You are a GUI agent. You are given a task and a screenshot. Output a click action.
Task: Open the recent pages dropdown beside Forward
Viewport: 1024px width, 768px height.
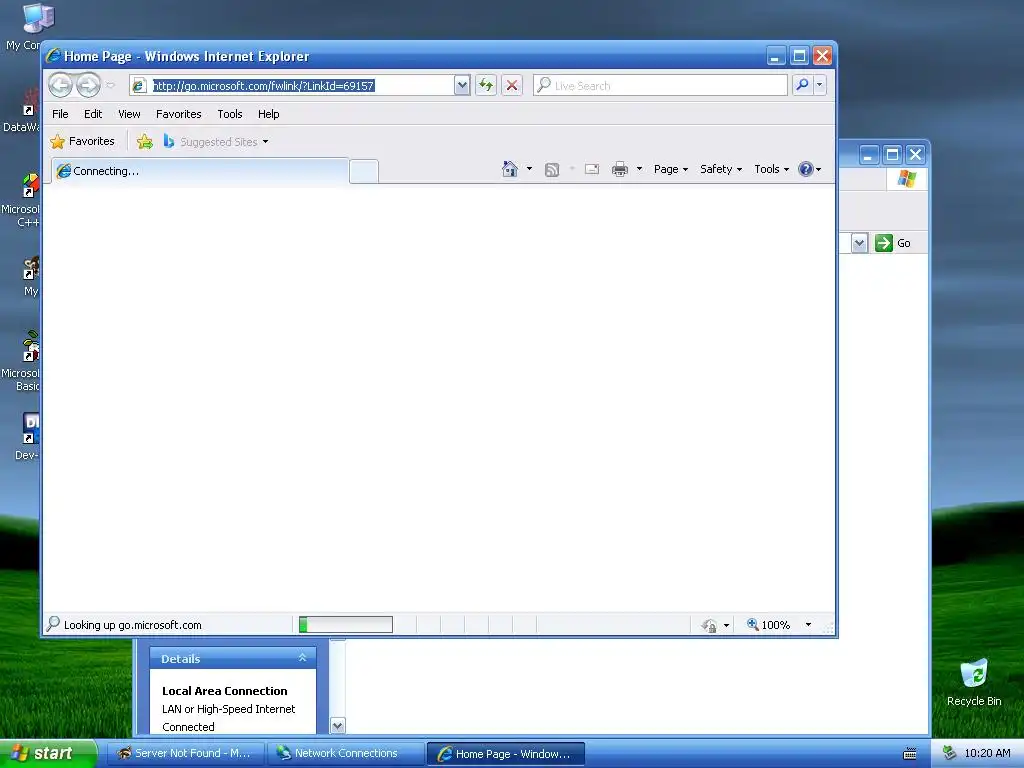110,85
